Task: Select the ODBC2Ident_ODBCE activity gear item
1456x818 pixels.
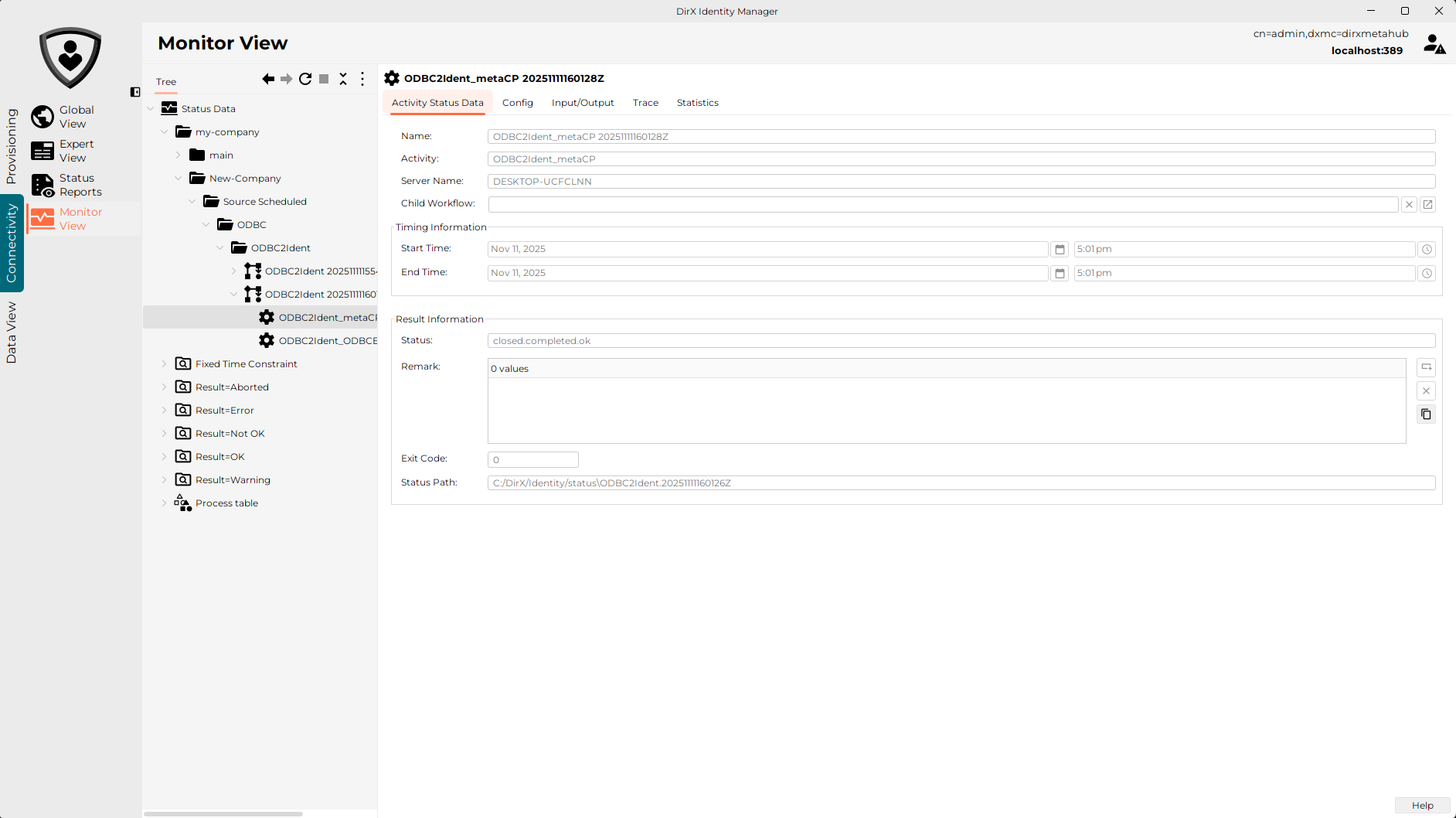Action: coord(318,340)
